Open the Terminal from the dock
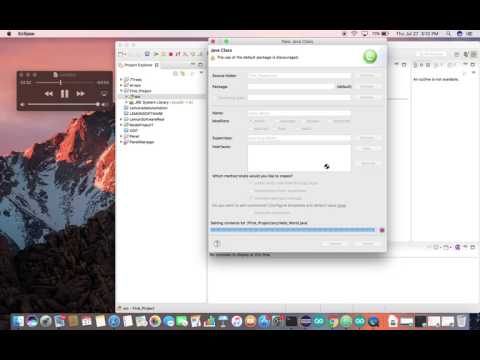Image resolution: width=480 pixels, height=360 pixels. (x=291, y=321)
